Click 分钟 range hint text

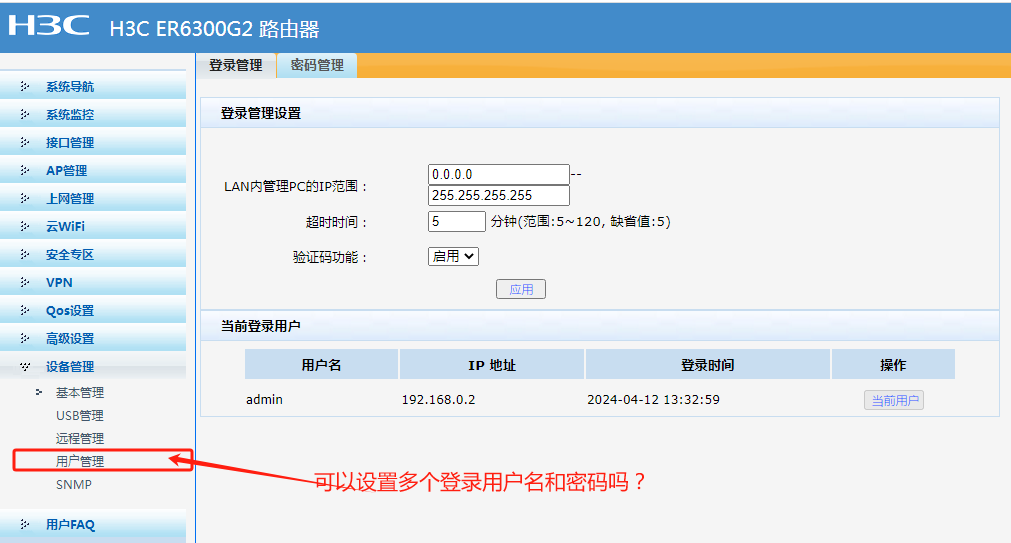(580, 222)
